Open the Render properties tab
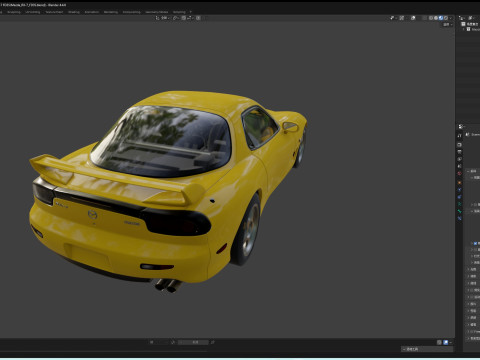 tap(459, 145)
